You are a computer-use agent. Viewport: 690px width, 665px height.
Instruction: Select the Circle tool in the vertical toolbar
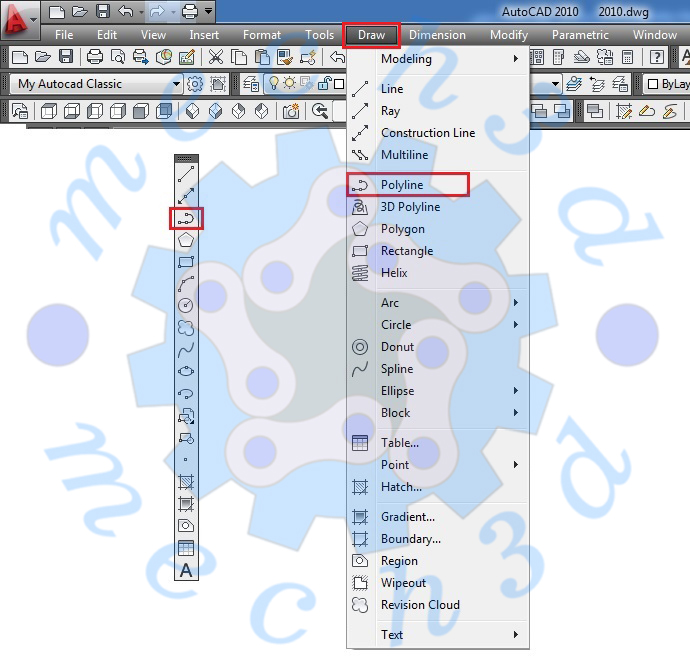pyautogui.click(x=186, y=306)
